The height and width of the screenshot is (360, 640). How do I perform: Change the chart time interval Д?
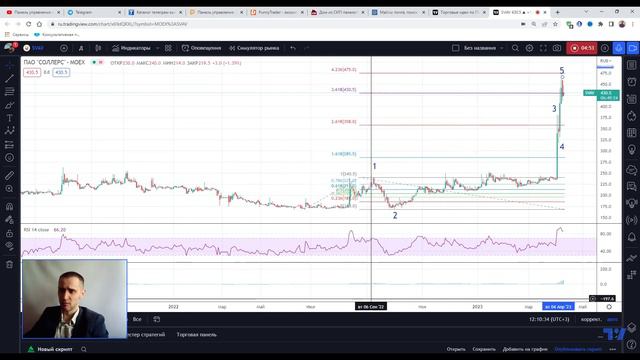pyautogui.click(x=81, y=48)
